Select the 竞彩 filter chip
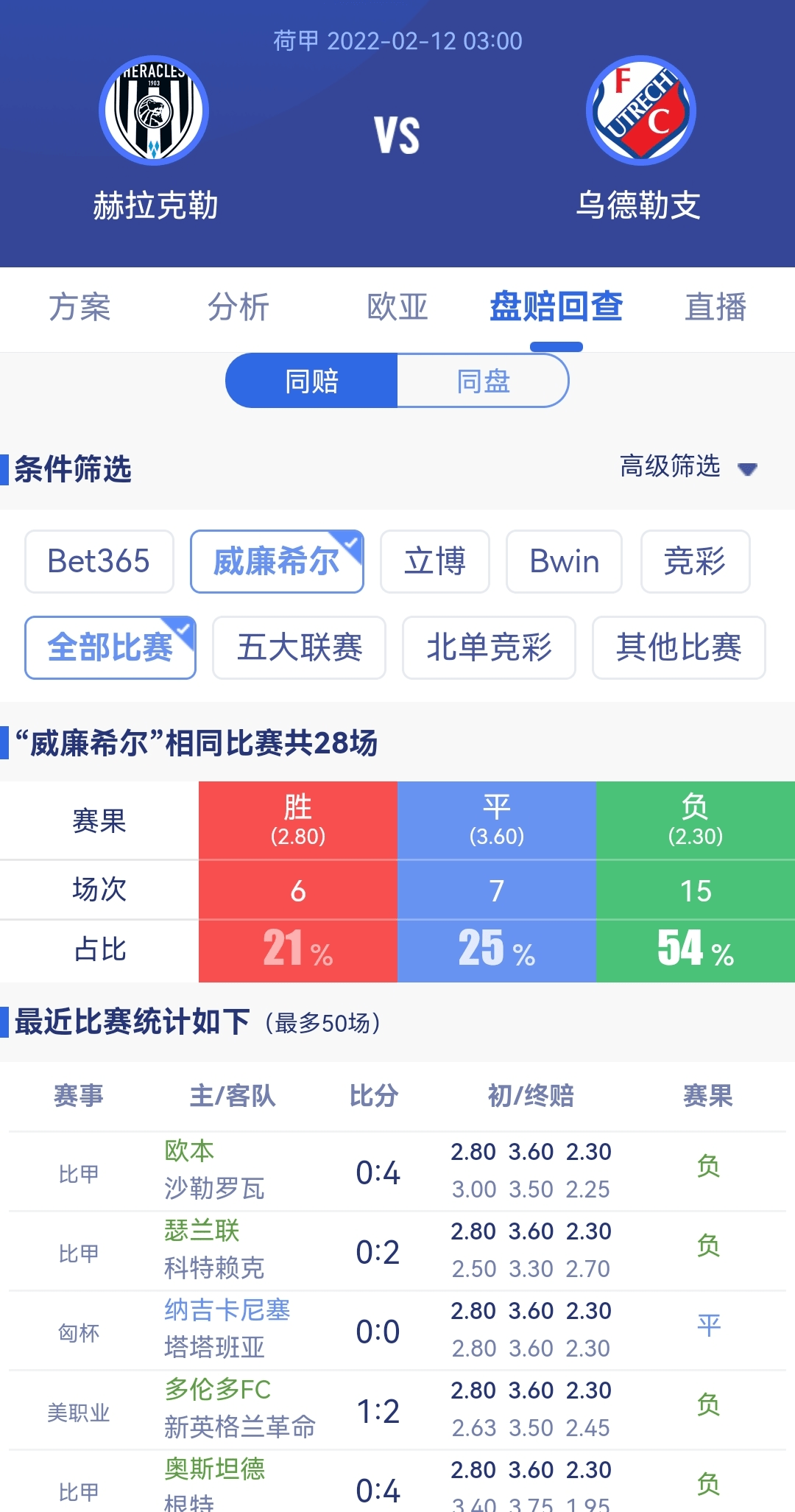795x1512 pixels. 695,561
